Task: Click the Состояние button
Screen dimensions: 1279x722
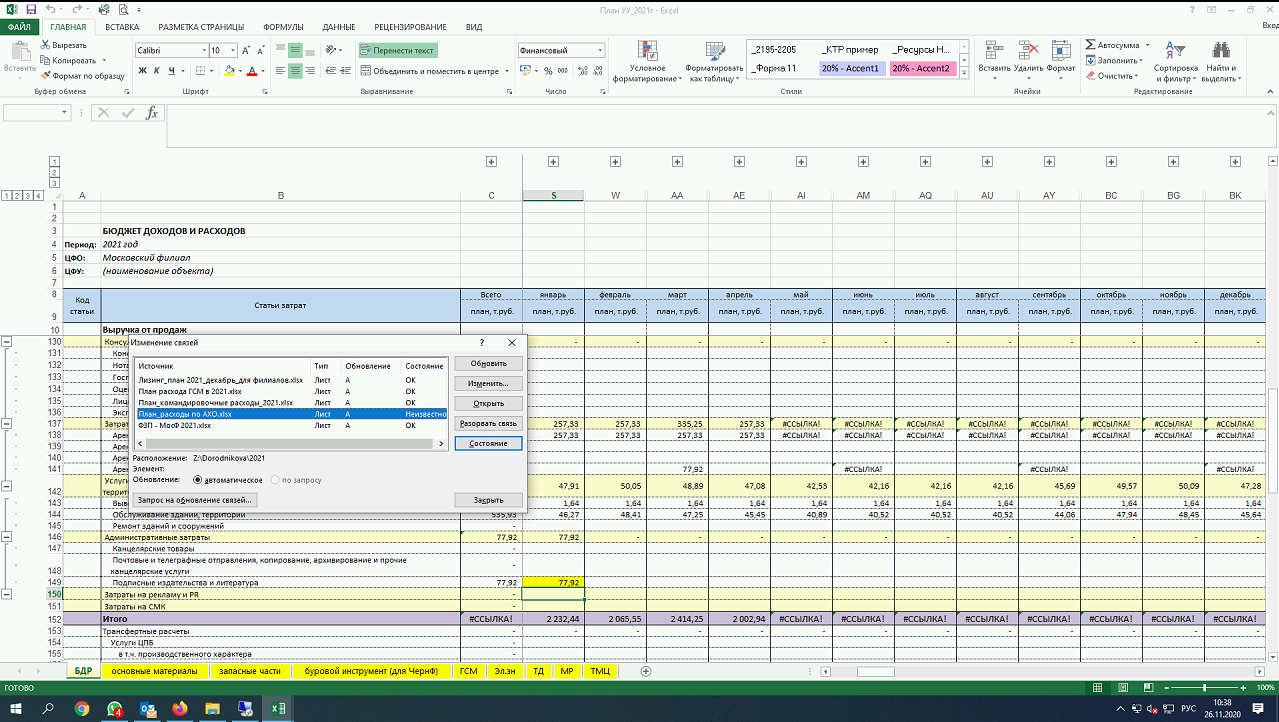Action: pos(489,443)
